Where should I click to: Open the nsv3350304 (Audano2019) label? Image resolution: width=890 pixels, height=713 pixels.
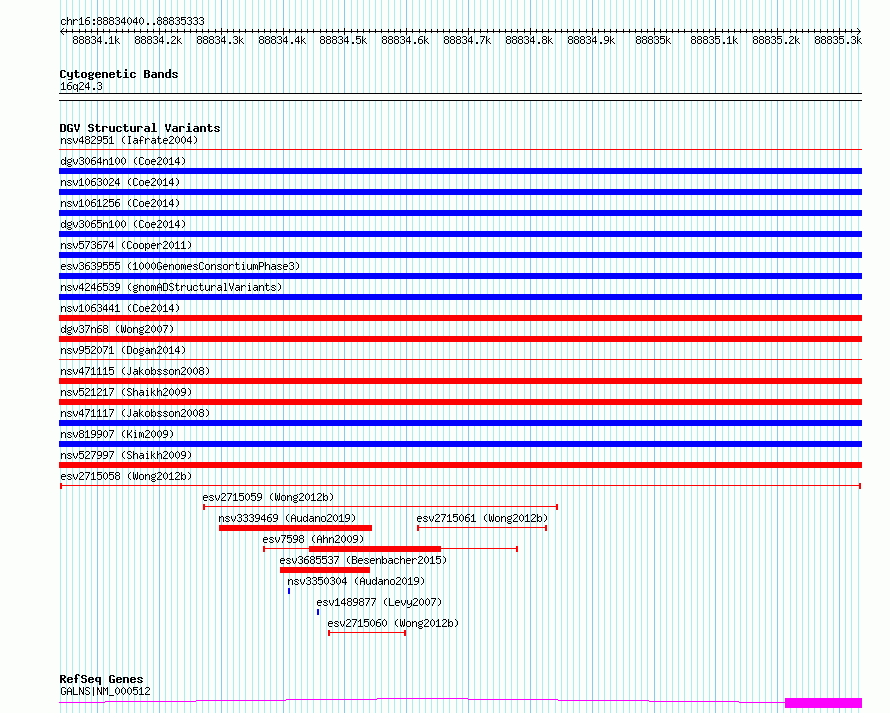(x=356, y=581)
